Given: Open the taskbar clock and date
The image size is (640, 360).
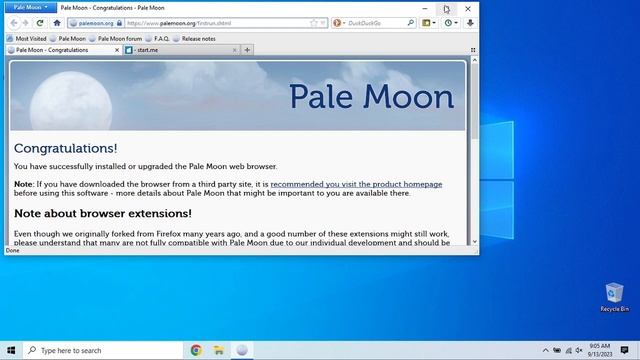Looking at the screenshot, I should pyautogui.click(x=600, y=350).
